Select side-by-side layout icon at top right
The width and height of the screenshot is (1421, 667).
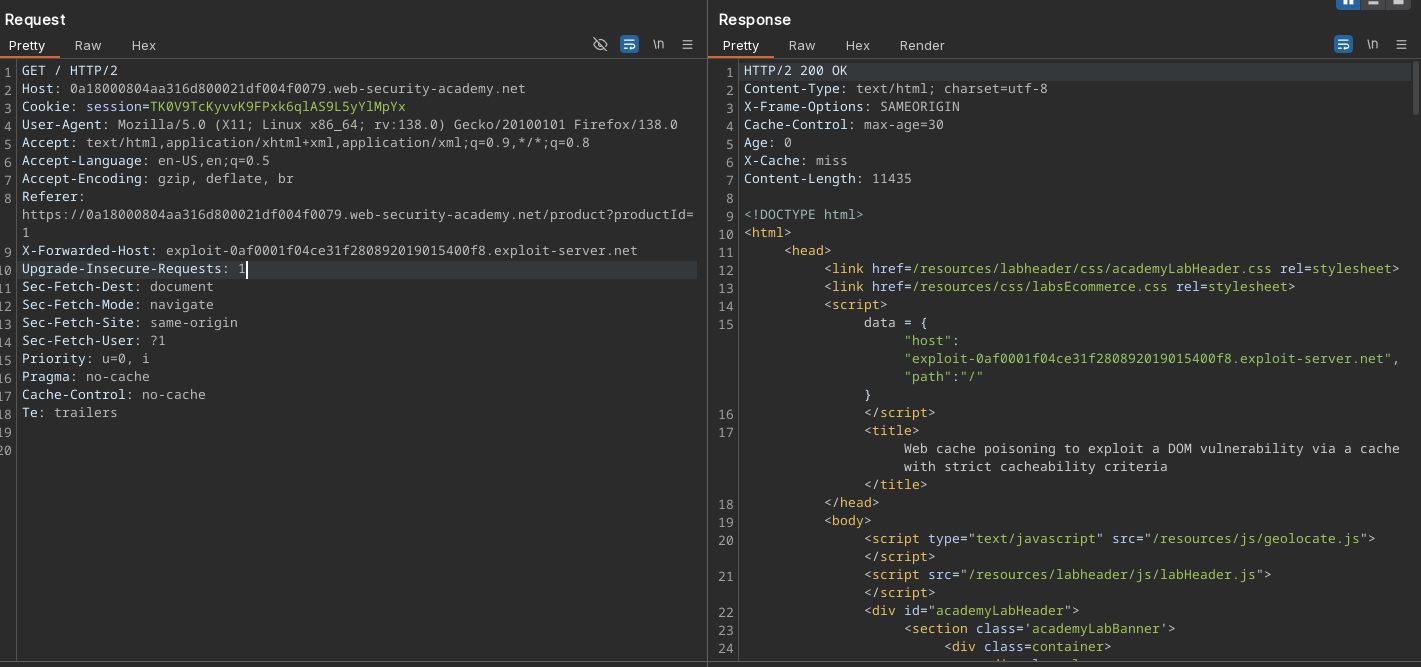click(1348, 3)
